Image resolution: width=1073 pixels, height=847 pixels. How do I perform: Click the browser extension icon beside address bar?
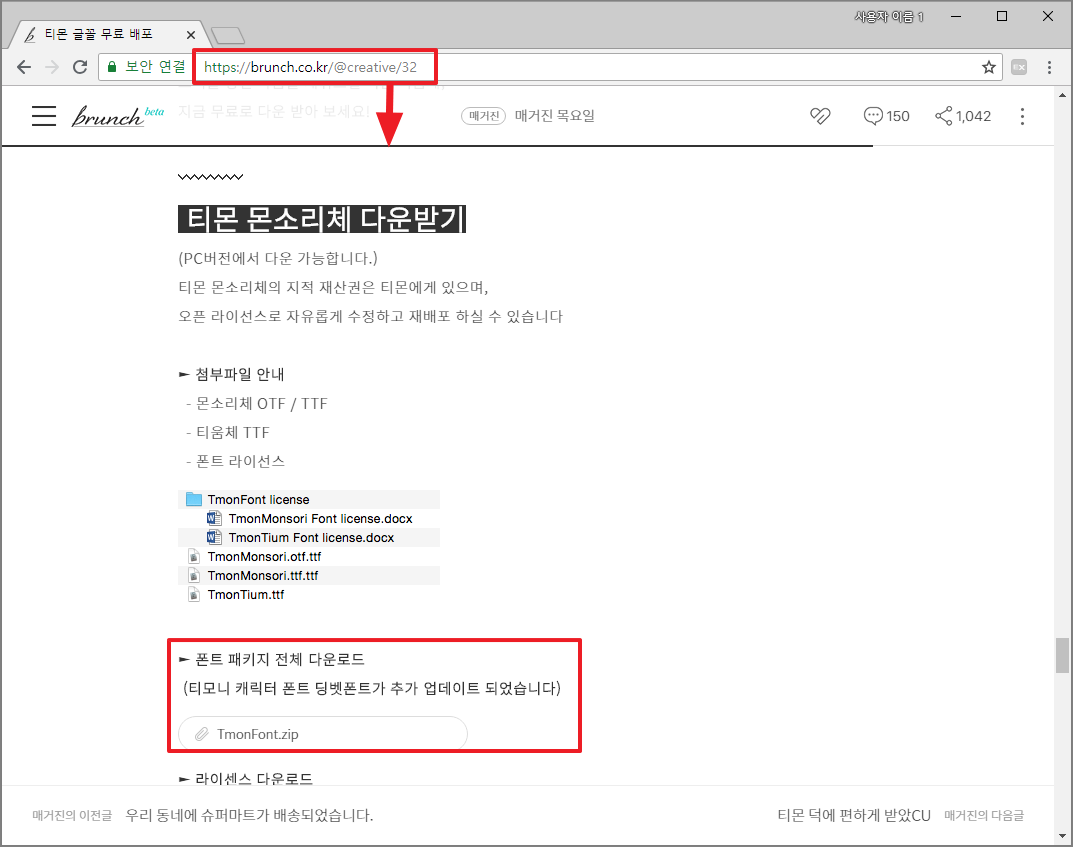1019,67
